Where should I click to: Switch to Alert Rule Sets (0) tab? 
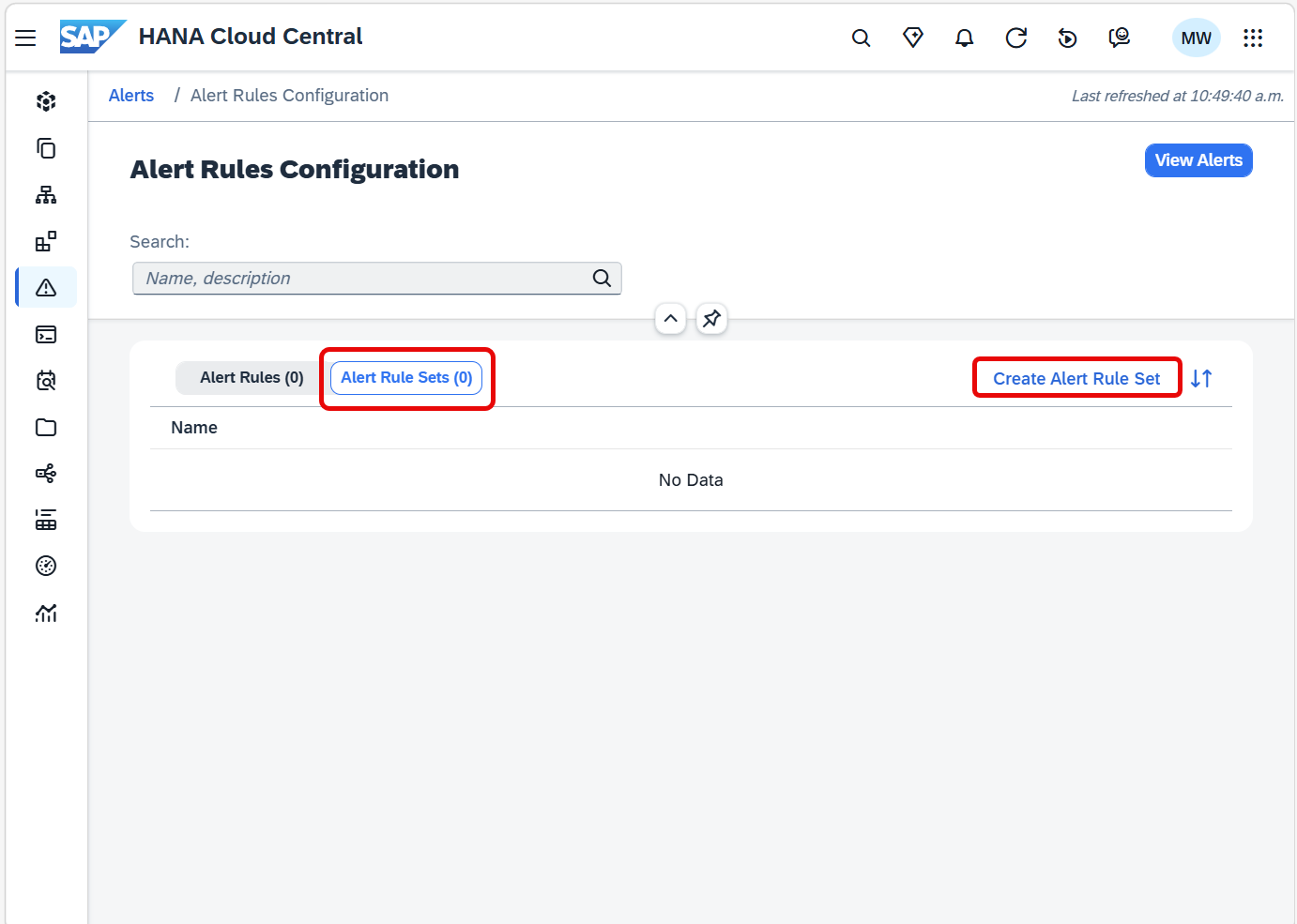(x=406, y=377)
